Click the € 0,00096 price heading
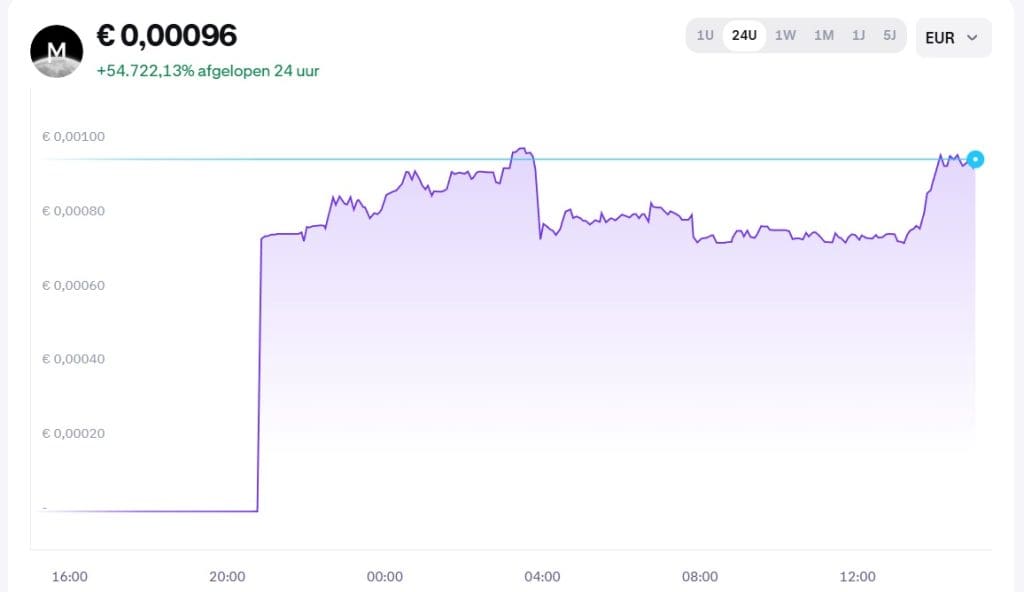The height and width of the screenshot is (592, 1024). click(167, 36)
